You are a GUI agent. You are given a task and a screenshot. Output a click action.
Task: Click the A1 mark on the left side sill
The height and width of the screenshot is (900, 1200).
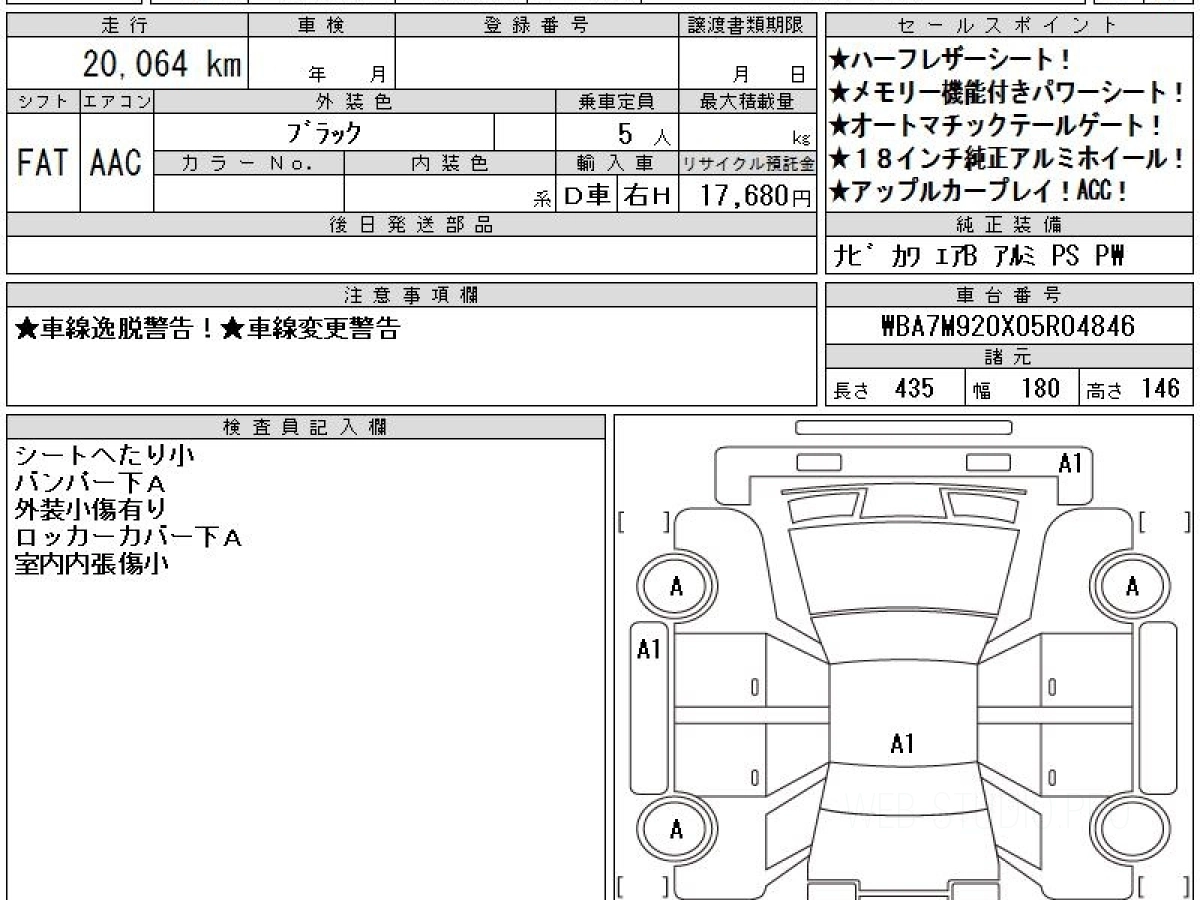click(x=649, y=650)
